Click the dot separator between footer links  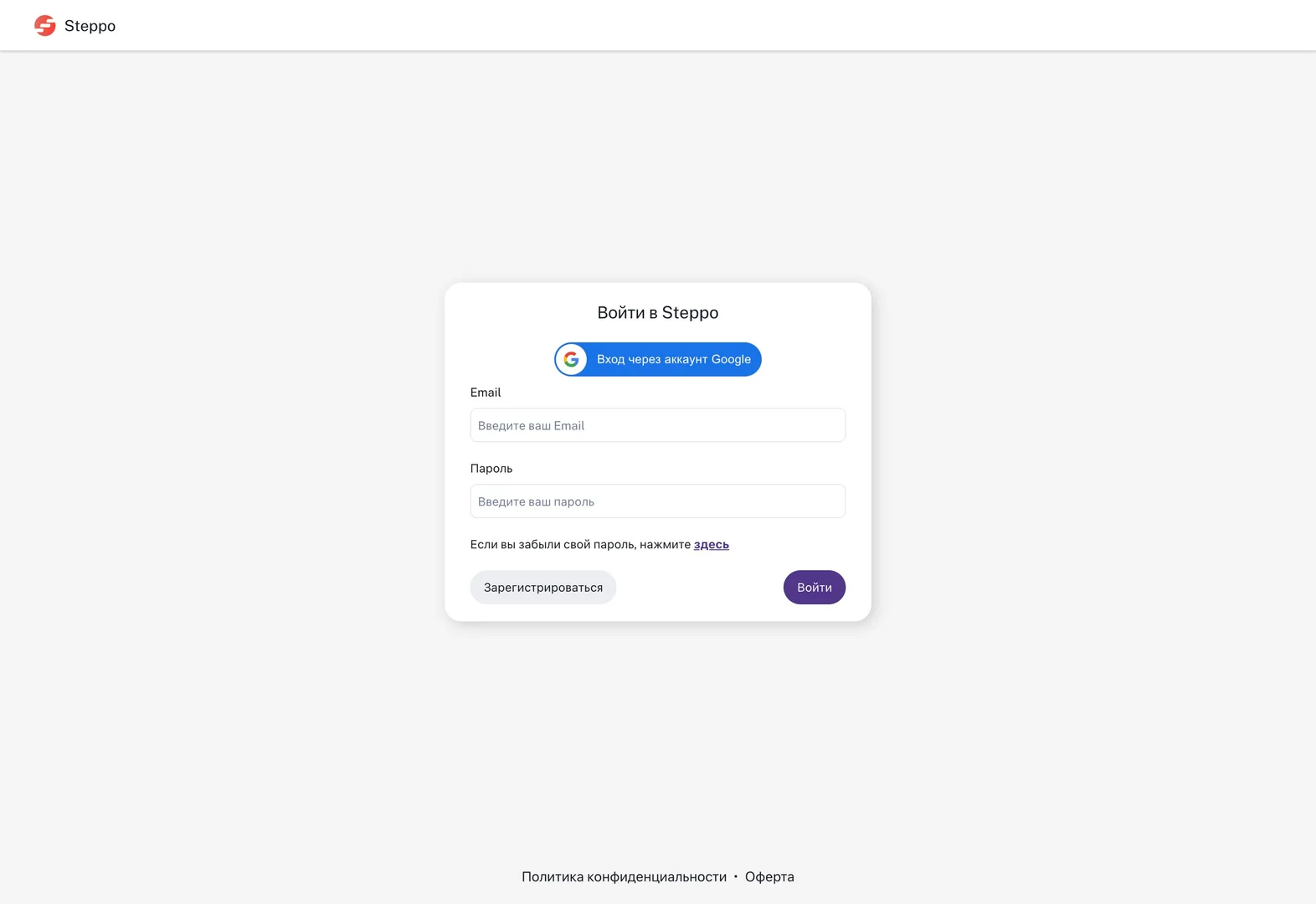coord(736,876)
